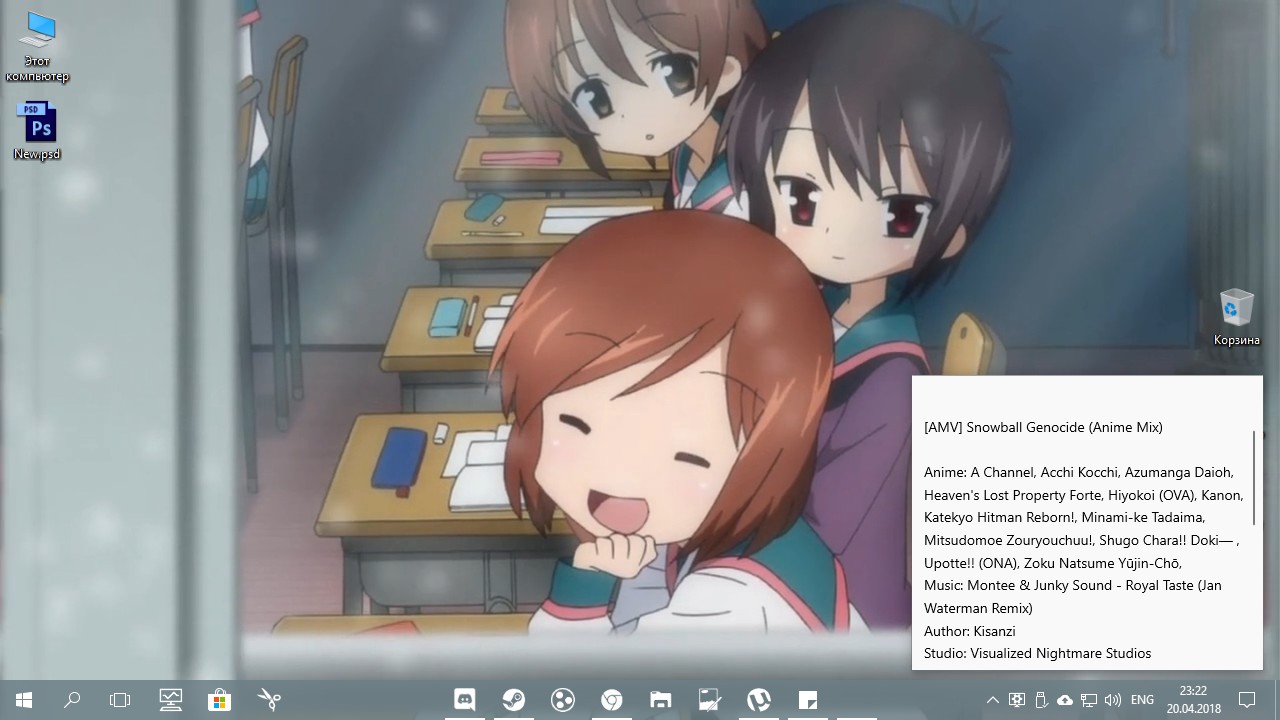Switch to Steam on the taskbar
Image resolution: width=1280 pixels, height=720 pixels.
[x=514, y=700]
